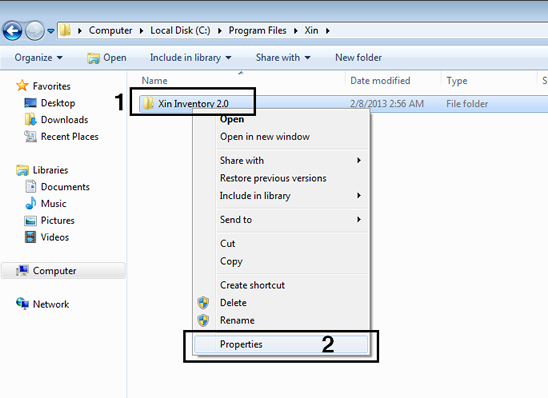
Task: Click the Videos filmstrip icon
Action: coord(30,237)
